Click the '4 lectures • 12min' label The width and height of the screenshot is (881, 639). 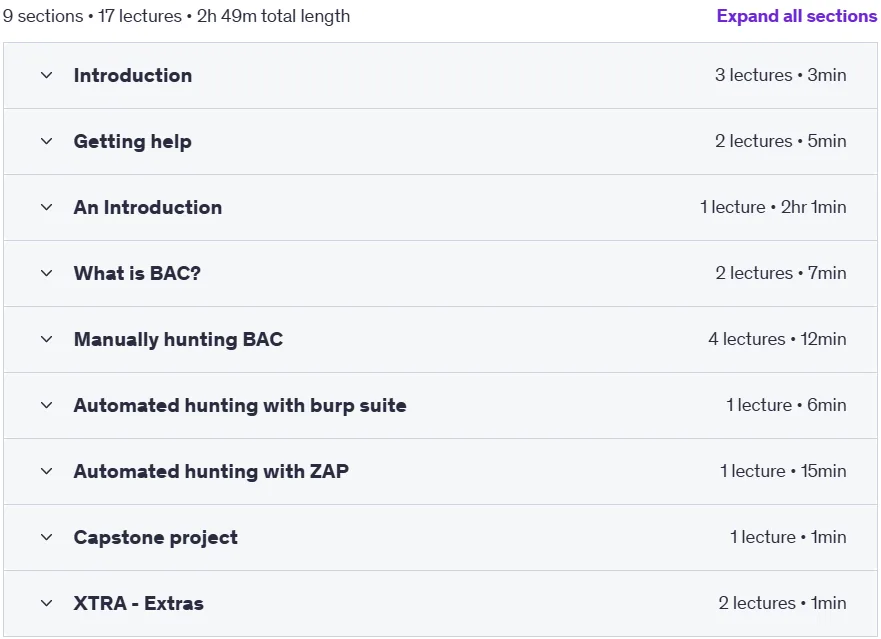pyautogui.click(x=777, y=339)
